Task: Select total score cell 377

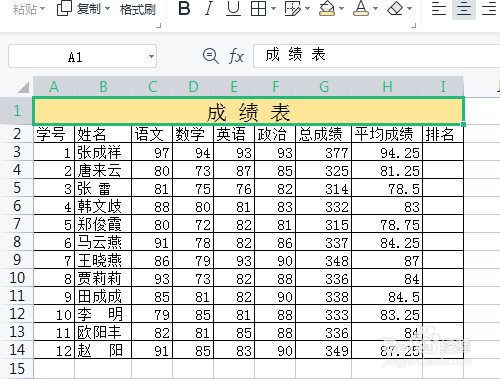Action: point(324,152)
